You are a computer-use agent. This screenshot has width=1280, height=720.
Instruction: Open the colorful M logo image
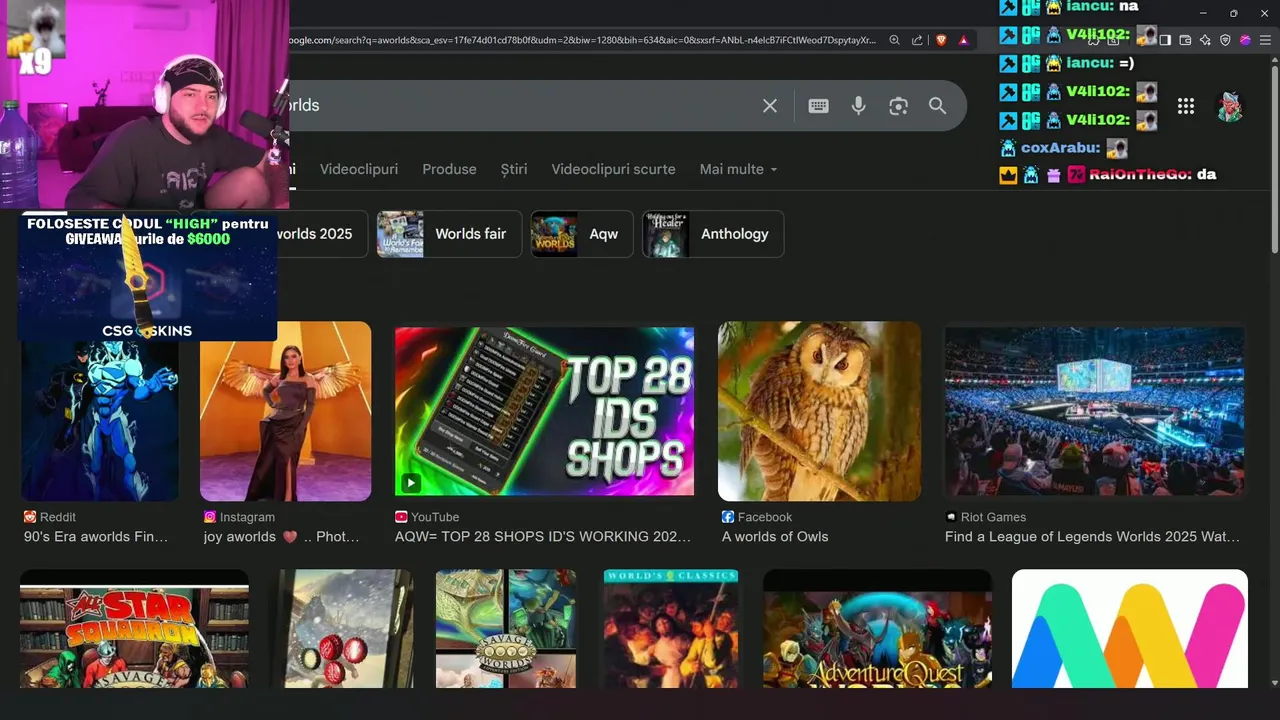(x=1130, y=629)
